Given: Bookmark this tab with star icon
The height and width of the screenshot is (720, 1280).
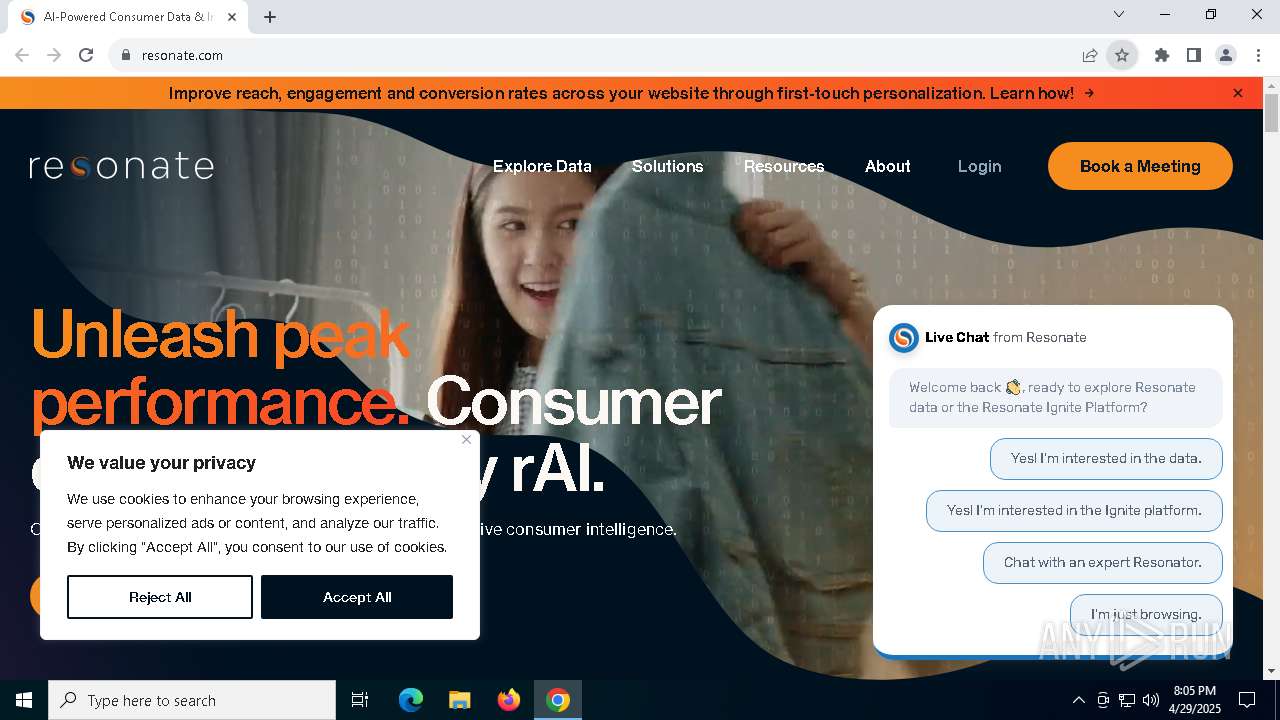Looking at the screenshot, I should pos(1122,55).
